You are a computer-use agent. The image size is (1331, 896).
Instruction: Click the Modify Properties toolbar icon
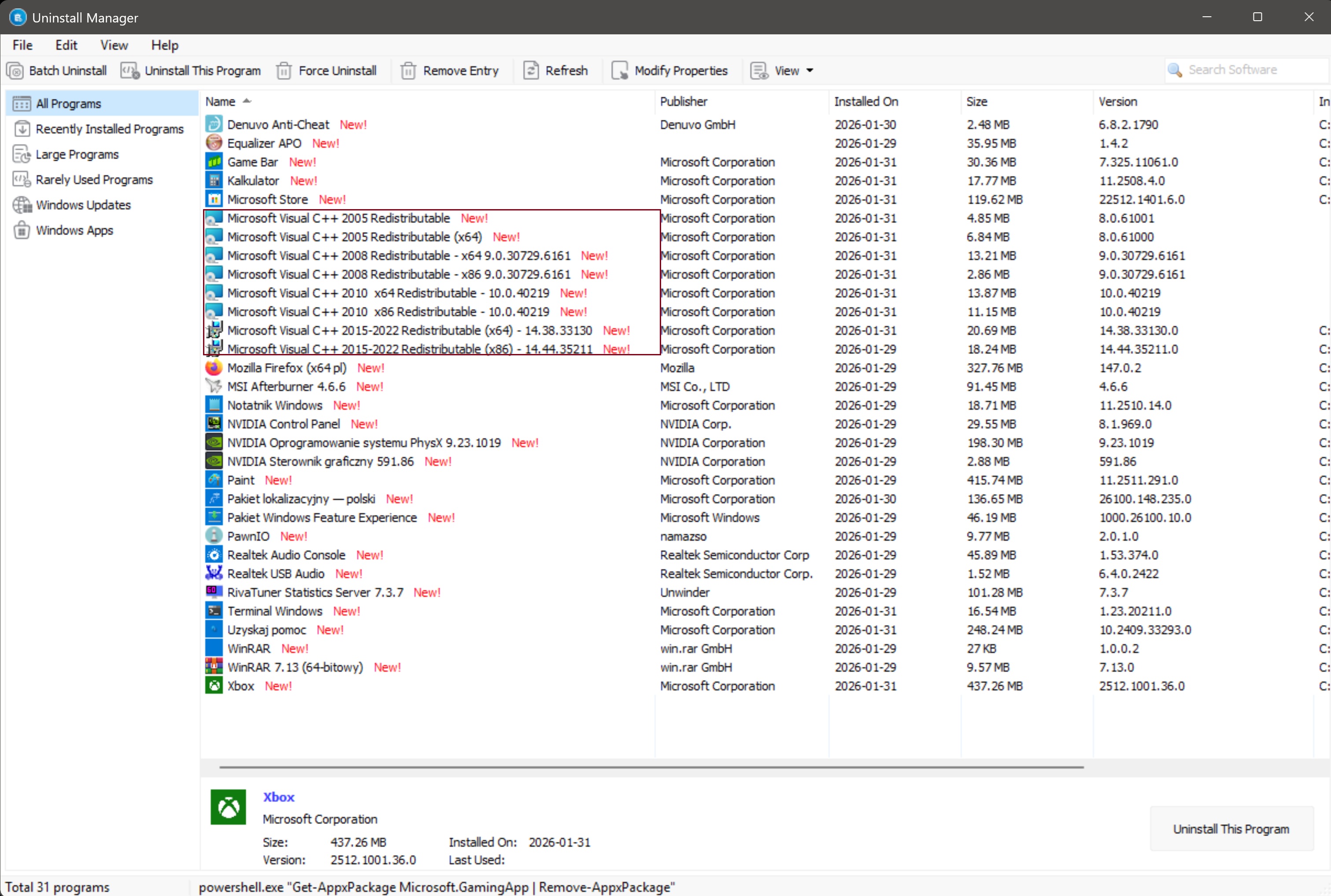click(x=620, y=71)
